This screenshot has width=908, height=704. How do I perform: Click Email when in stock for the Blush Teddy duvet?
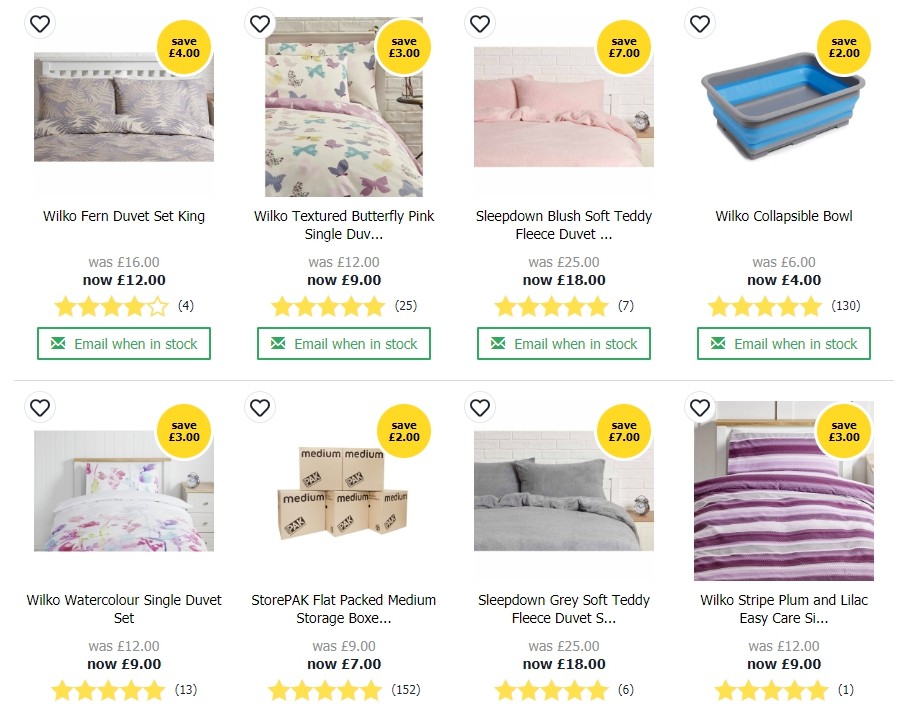click(x=563, y=343)
